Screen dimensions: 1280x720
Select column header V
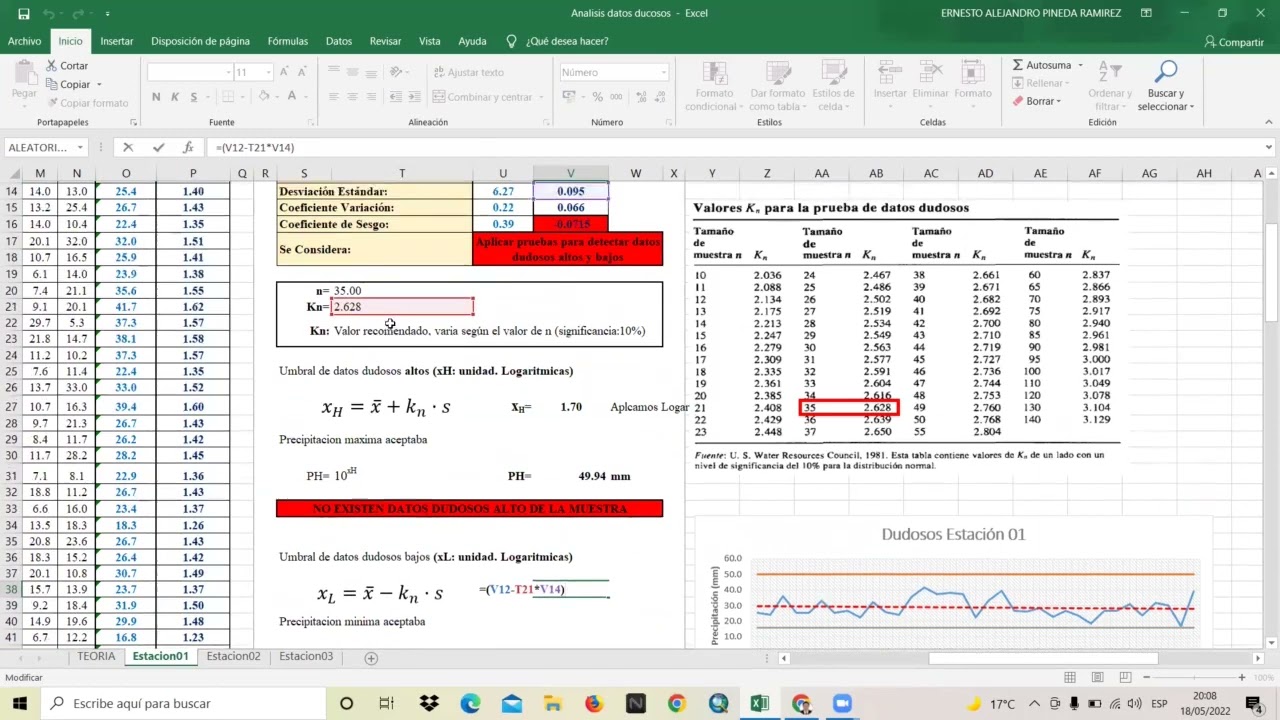(570, 173)
